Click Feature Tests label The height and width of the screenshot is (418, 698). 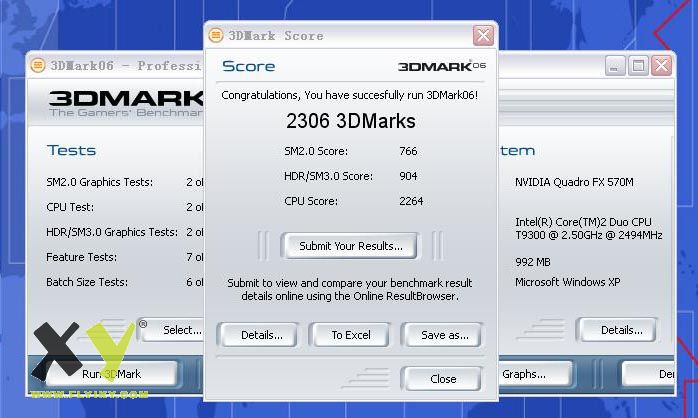tap(81, 257)
